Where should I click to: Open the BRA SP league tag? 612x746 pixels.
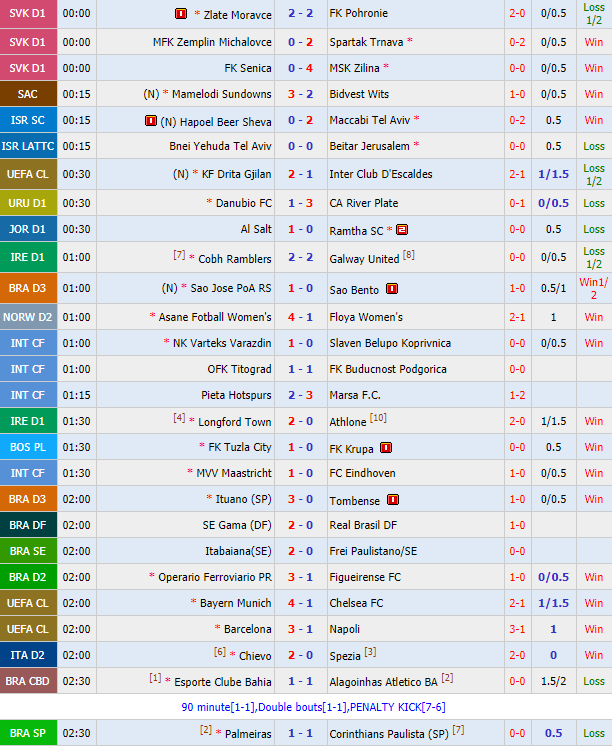[x=28, y=733]
